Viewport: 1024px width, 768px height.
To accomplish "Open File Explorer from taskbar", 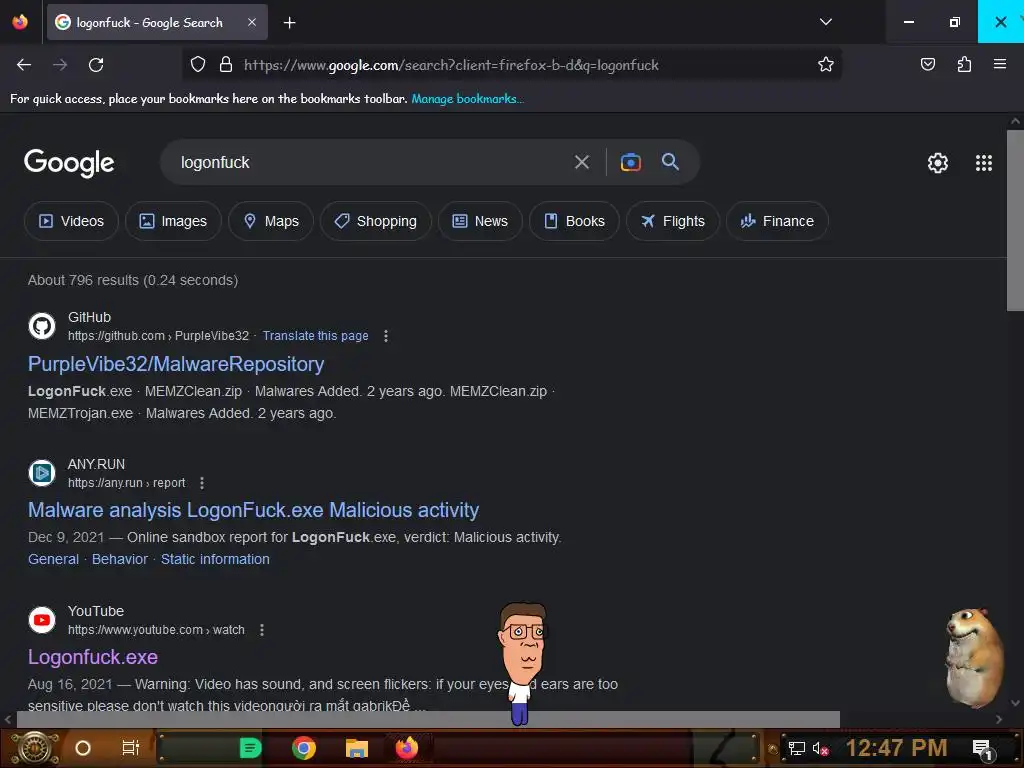I will [357, 748].
